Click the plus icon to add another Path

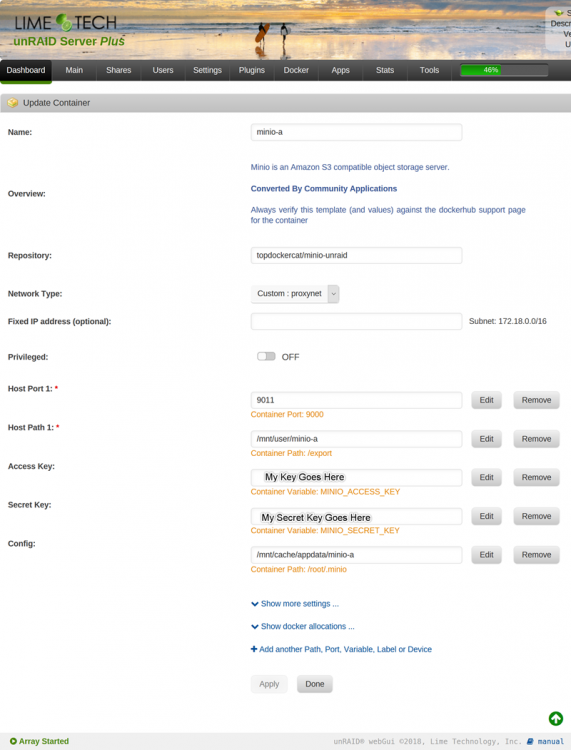pos(254,649)
